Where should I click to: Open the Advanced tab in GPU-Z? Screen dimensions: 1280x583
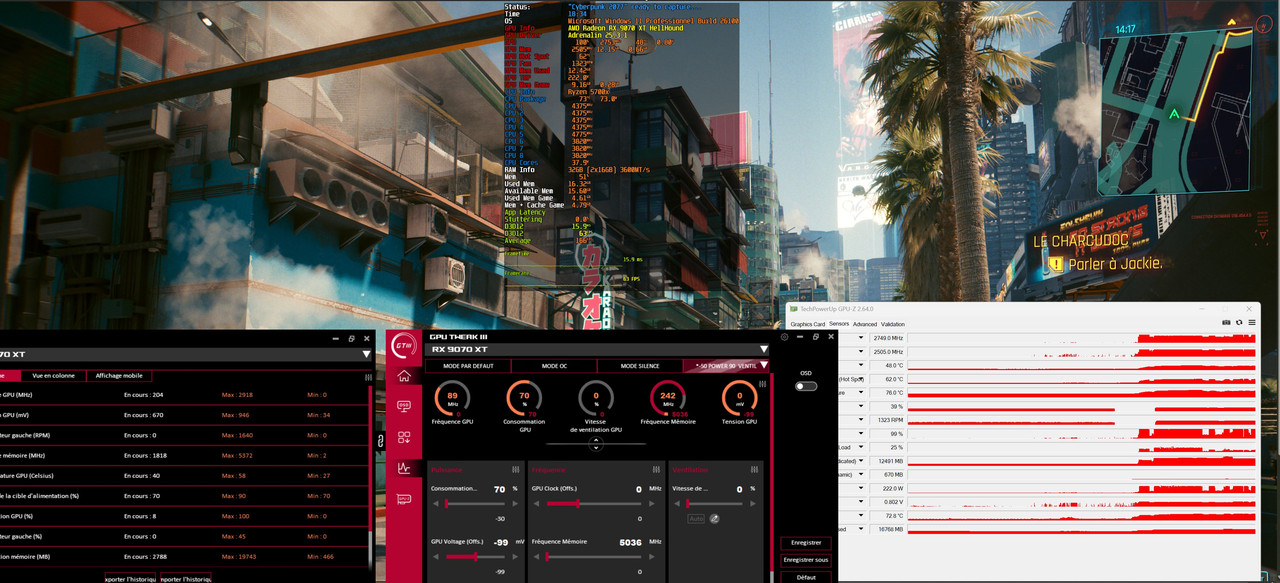[865, 324]
